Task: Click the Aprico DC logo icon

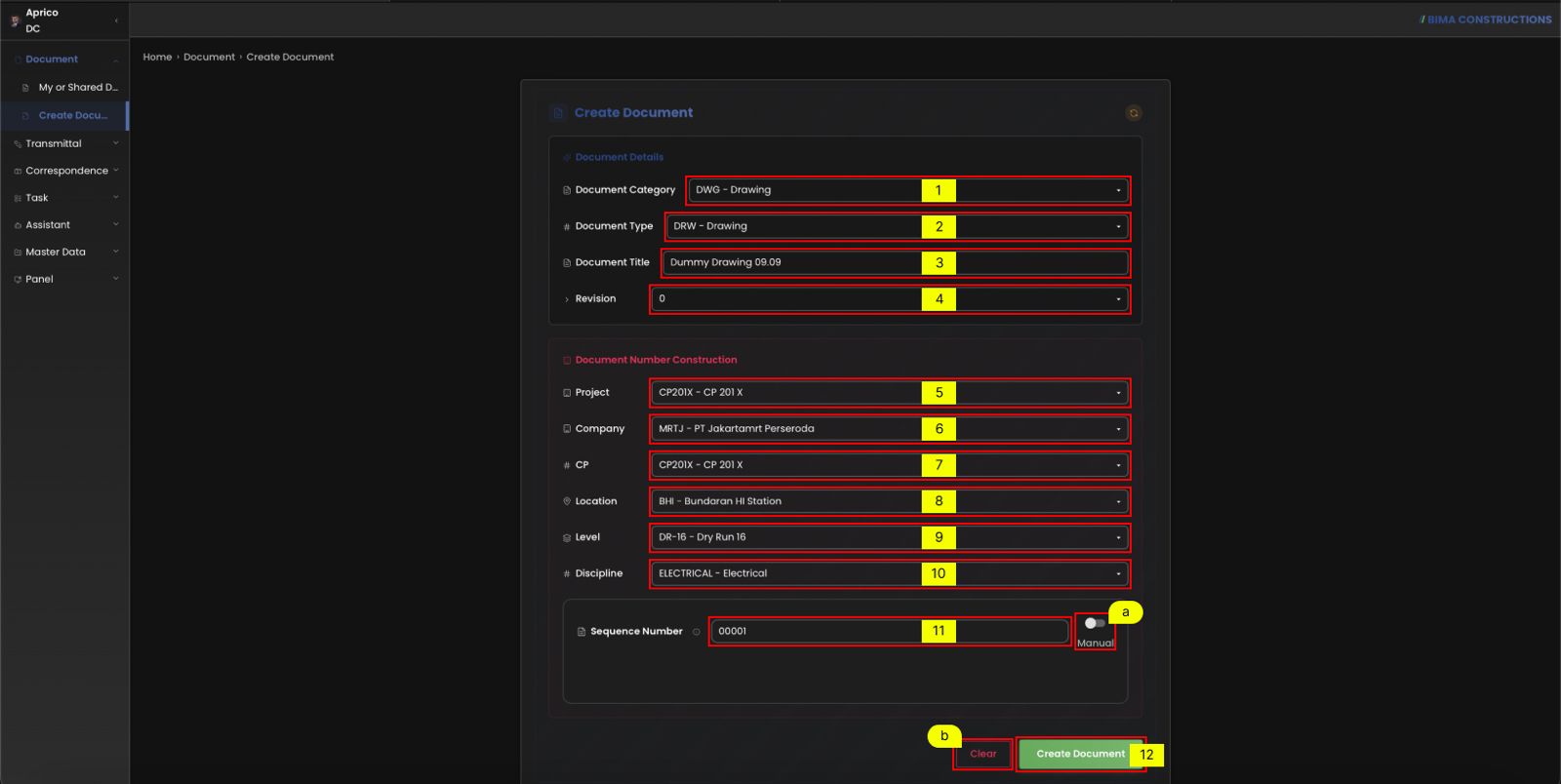Action: pyautogui.click(x=15, y=20)
